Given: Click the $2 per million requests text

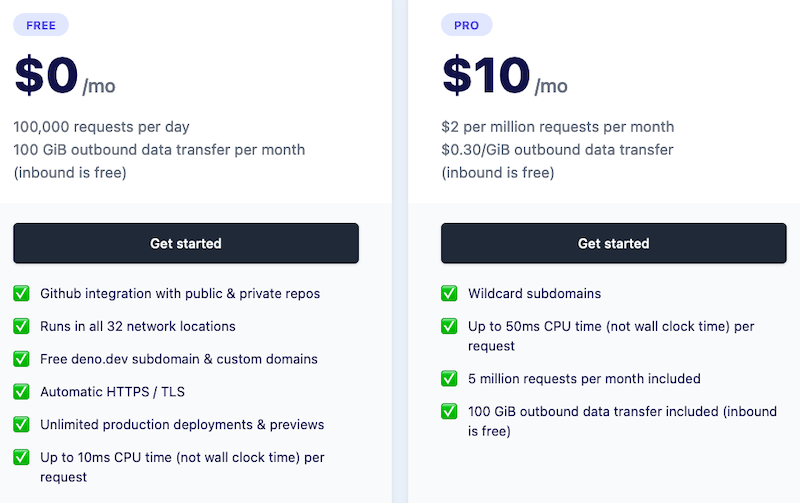Looking at the screenshot, I should 557,127.
